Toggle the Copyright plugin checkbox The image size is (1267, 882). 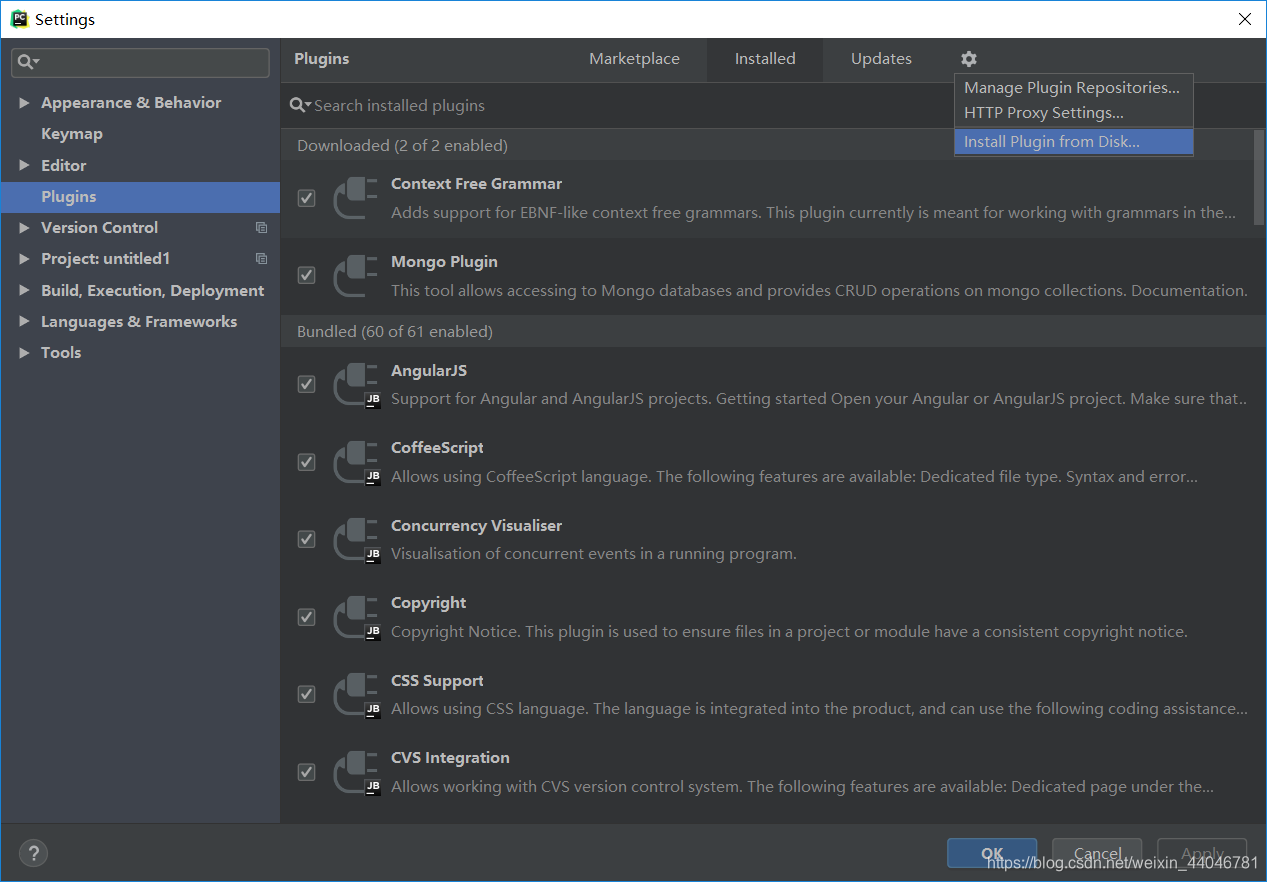click(x=306, y=617)
